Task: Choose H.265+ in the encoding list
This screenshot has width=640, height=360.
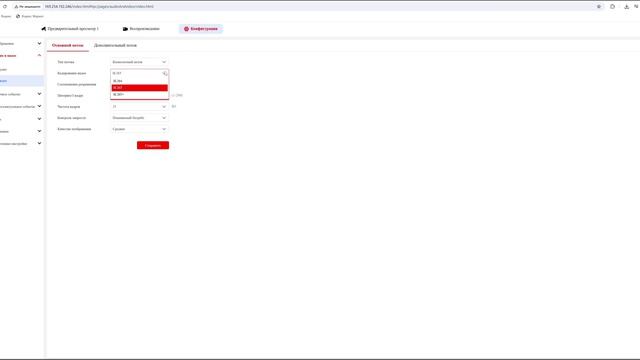Action: coord(140,95)
